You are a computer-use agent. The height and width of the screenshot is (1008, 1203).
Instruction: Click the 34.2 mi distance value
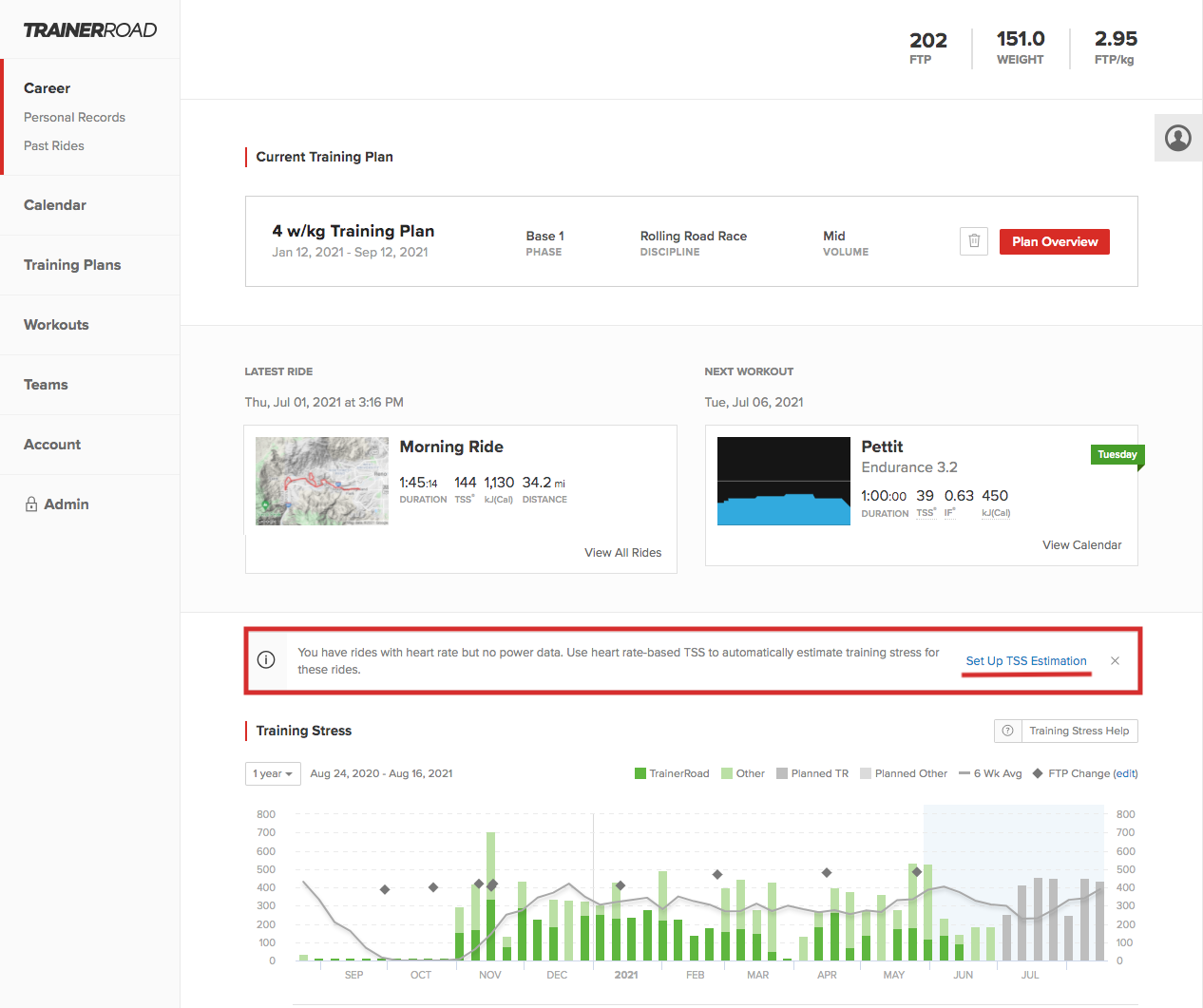pyautogui.click(x=544, y=483)
